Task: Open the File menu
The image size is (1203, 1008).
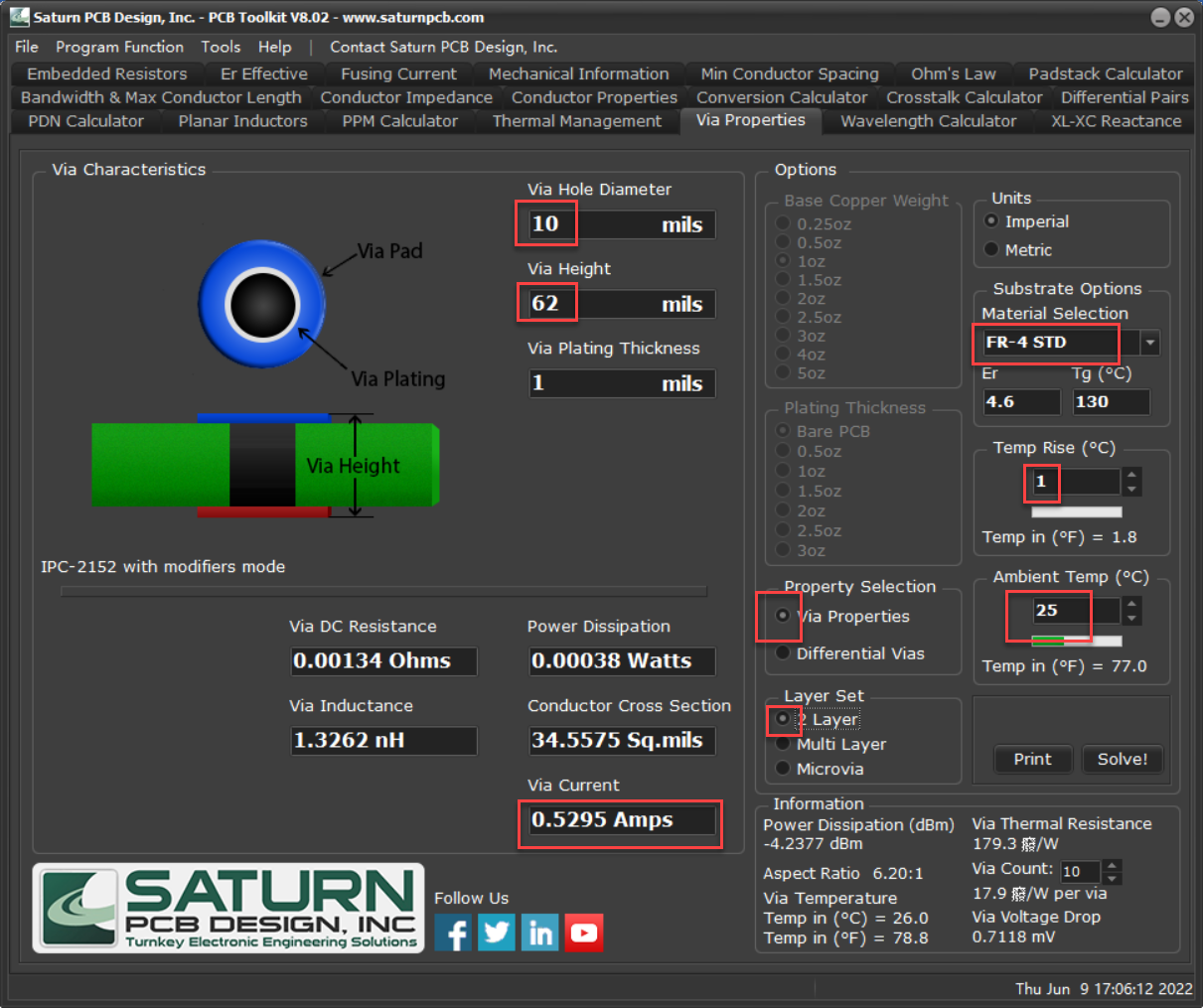Action: (27, 47)
